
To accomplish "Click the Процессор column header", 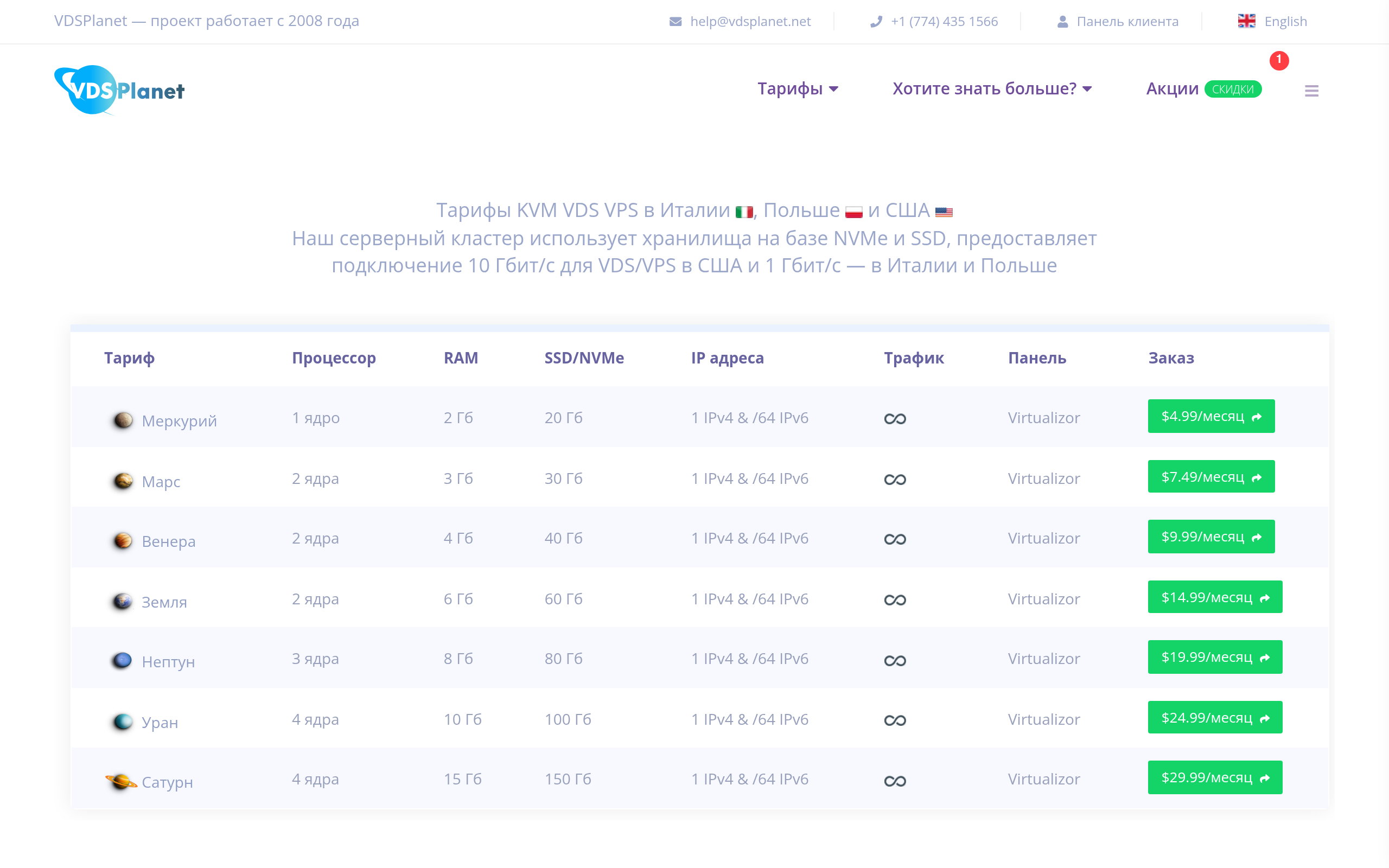I will click(334, 358).
